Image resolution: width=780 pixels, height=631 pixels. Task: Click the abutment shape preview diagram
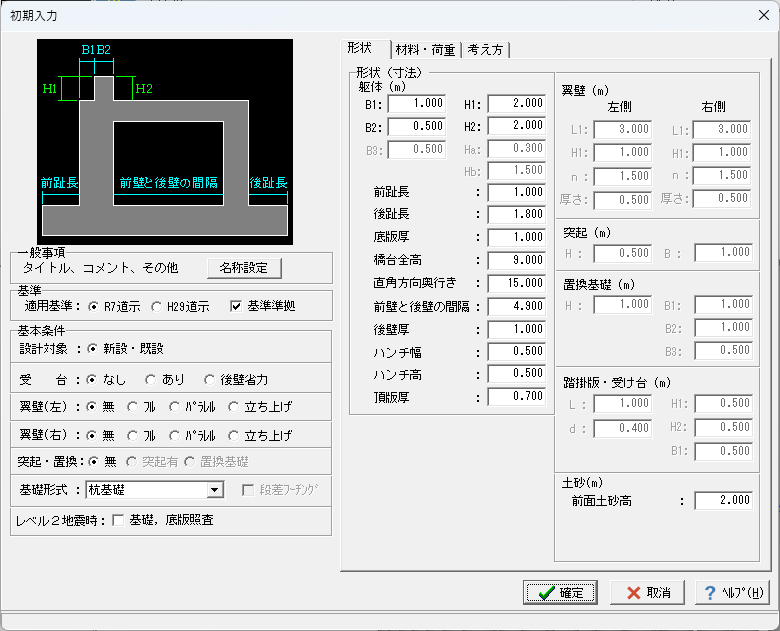click(x=165, y=142)
